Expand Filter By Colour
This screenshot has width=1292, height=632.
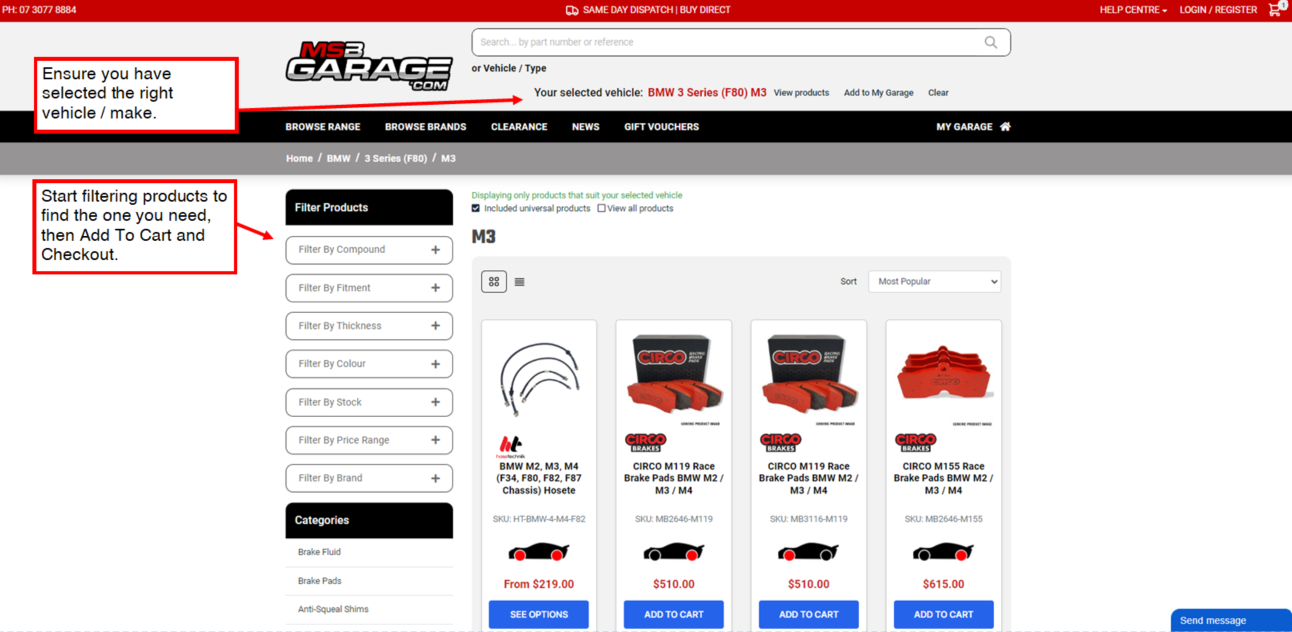click(x=369, y=364)
